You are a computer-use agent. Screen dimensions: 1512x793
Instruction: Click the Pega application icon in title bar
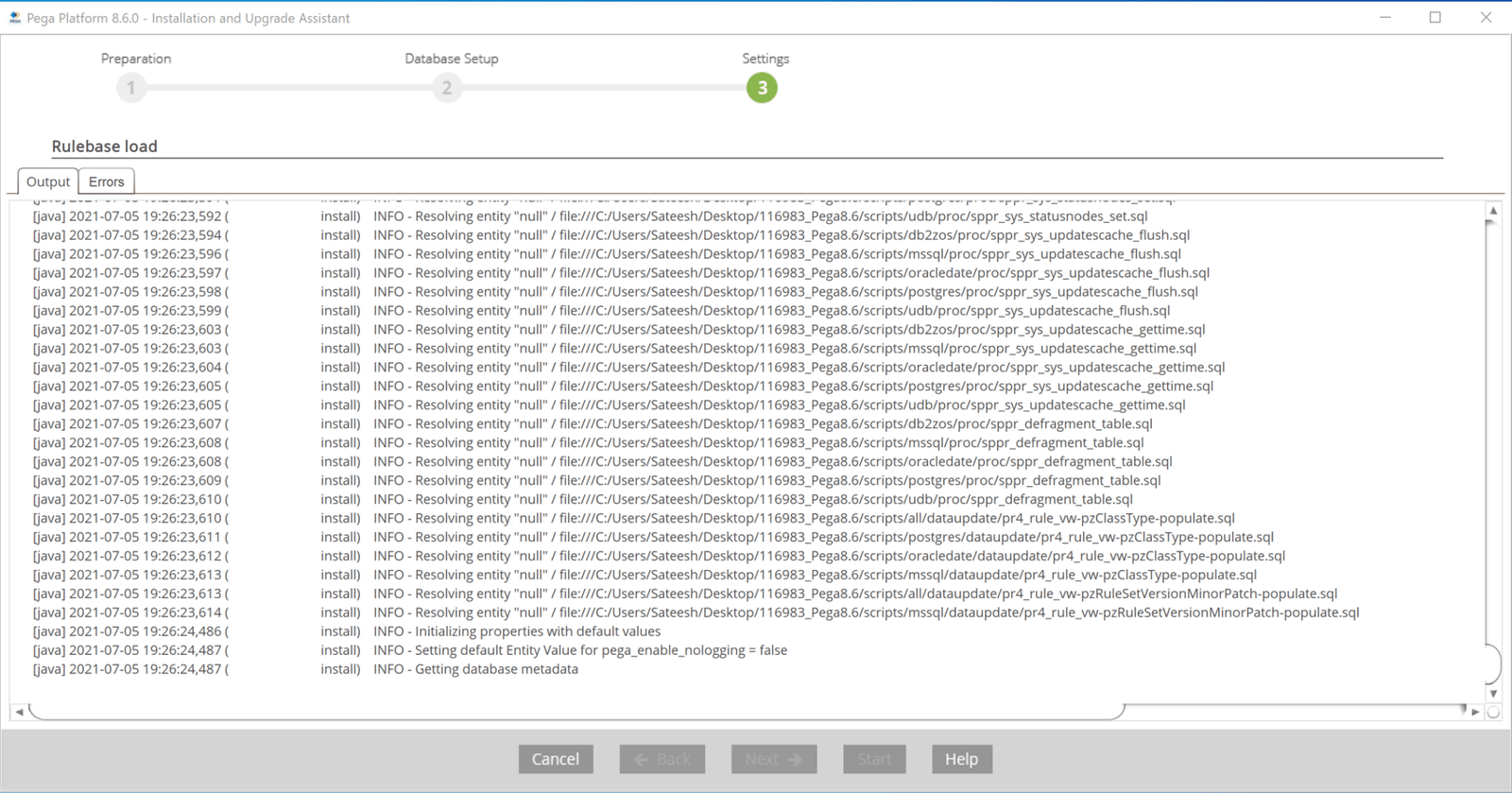[x=14, y=18]
